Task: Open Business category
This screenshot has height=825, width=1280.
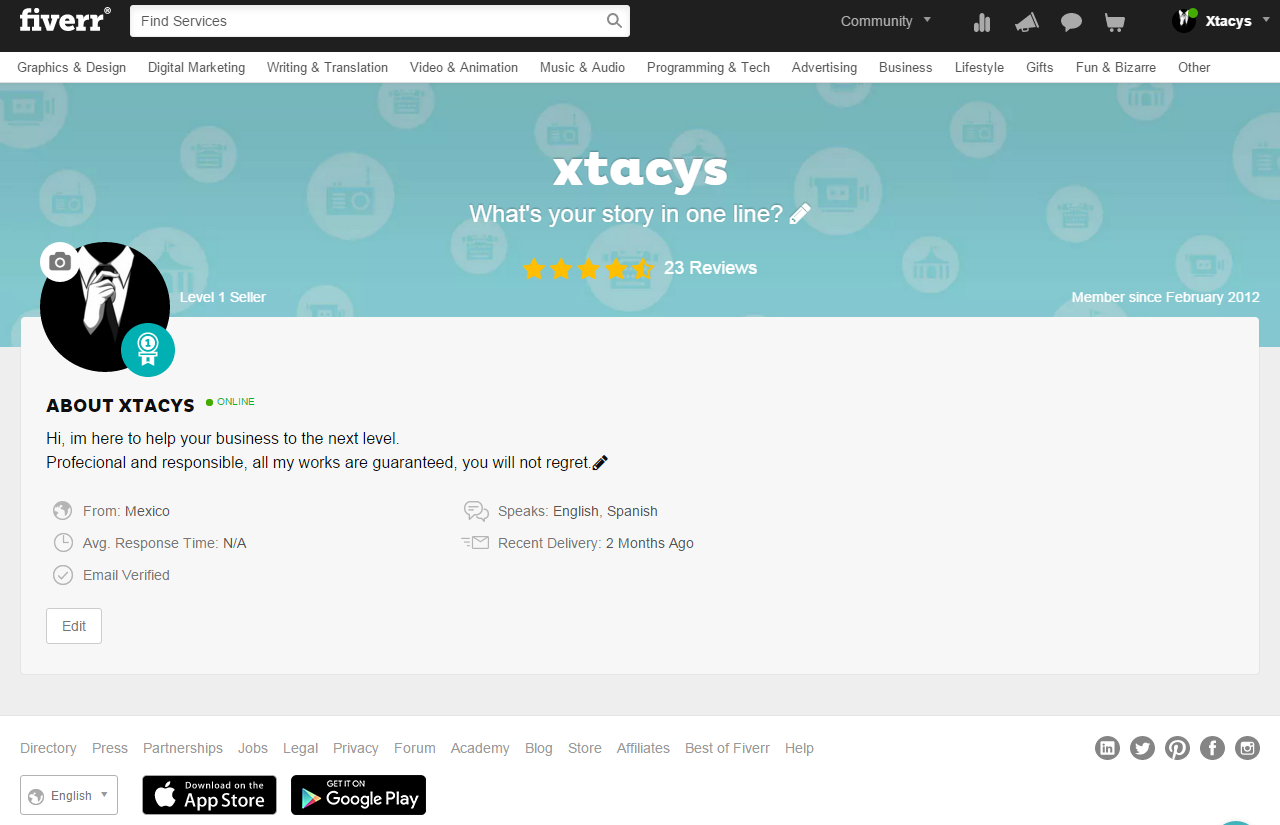Action: pos(905,68)
